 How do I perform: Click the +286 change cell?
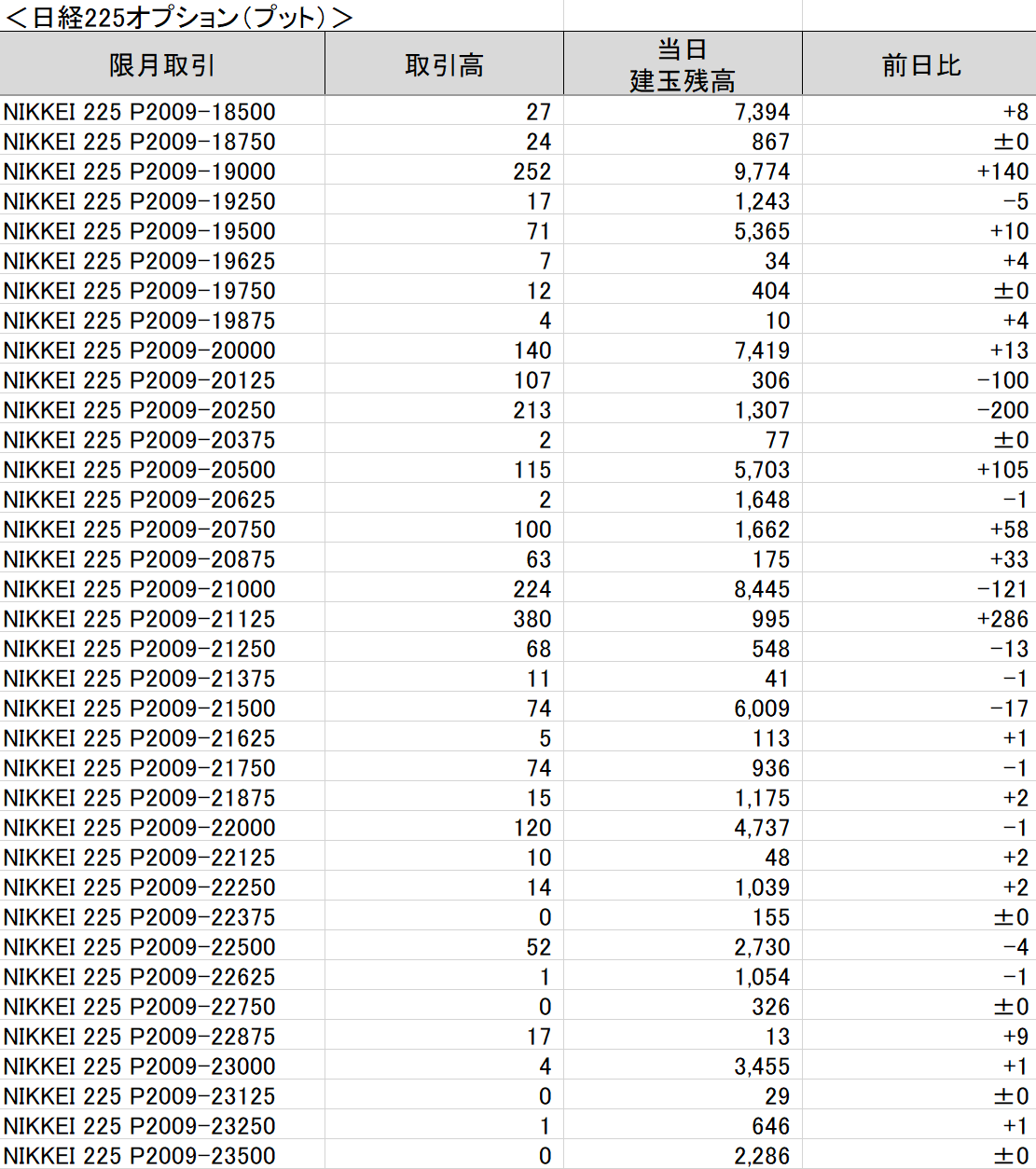tap(919, 618)
